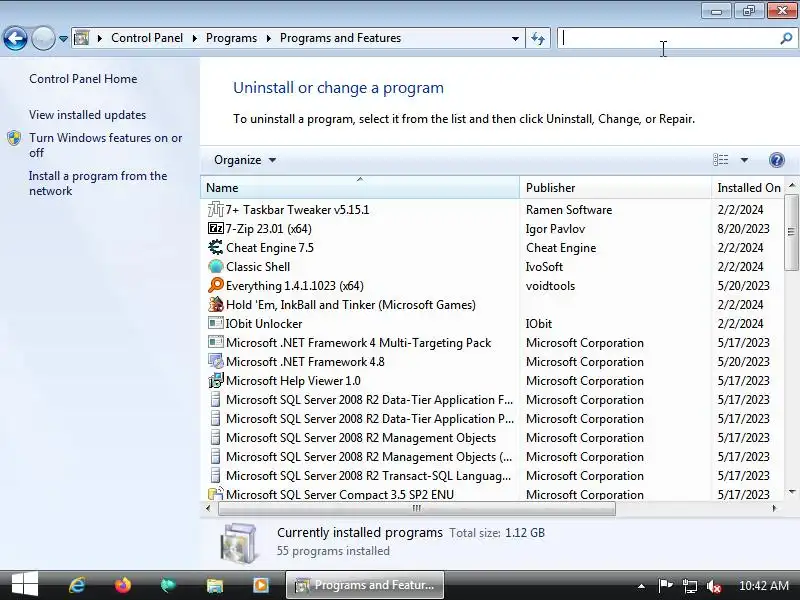Click the SQL Server Transact-SQL Language icon
Image resolution: width=800 pixels, height=600 pixels.
coord(216,476)
